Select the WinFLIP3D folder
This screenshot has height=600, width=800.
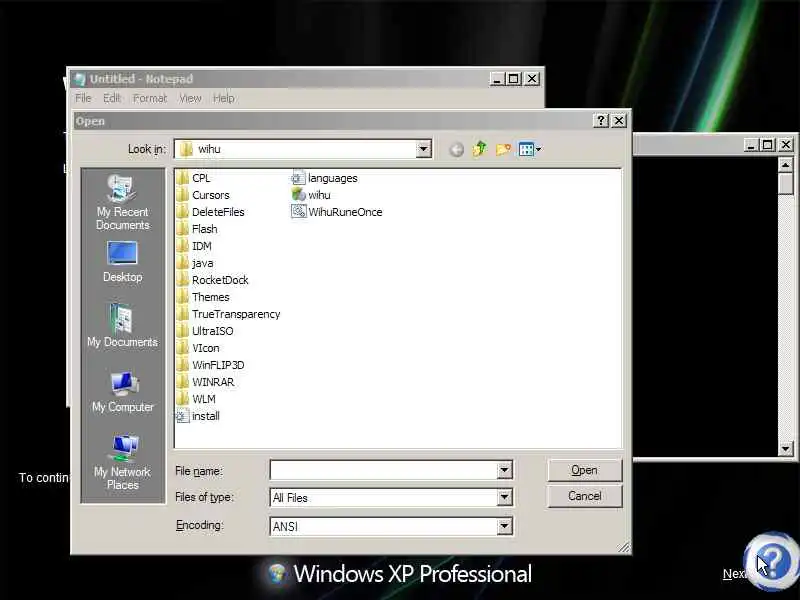click(x=210, y=365)
